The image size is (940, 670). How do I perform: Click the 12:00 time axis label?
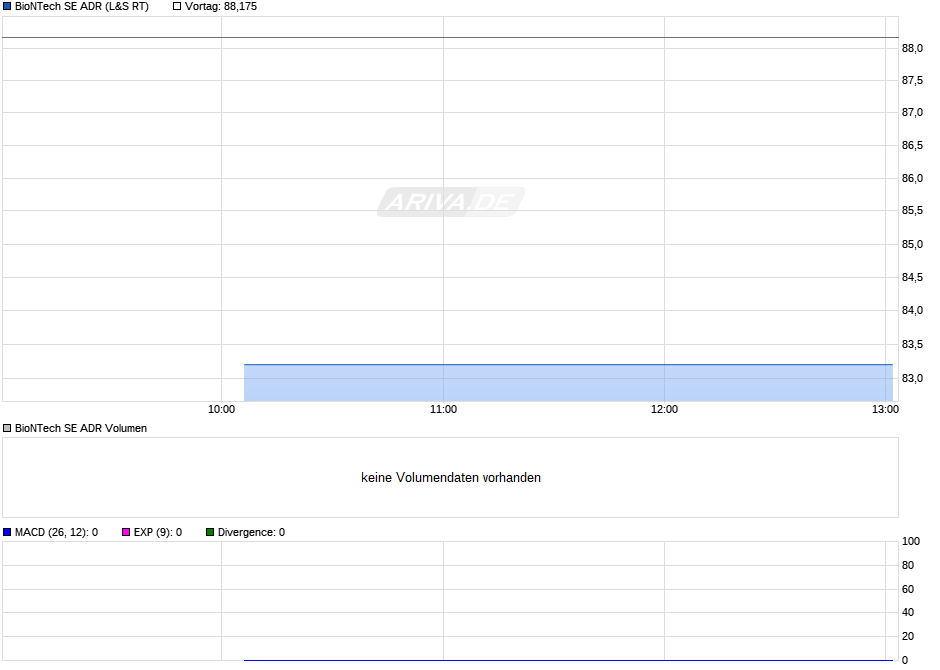pos(664,409)
